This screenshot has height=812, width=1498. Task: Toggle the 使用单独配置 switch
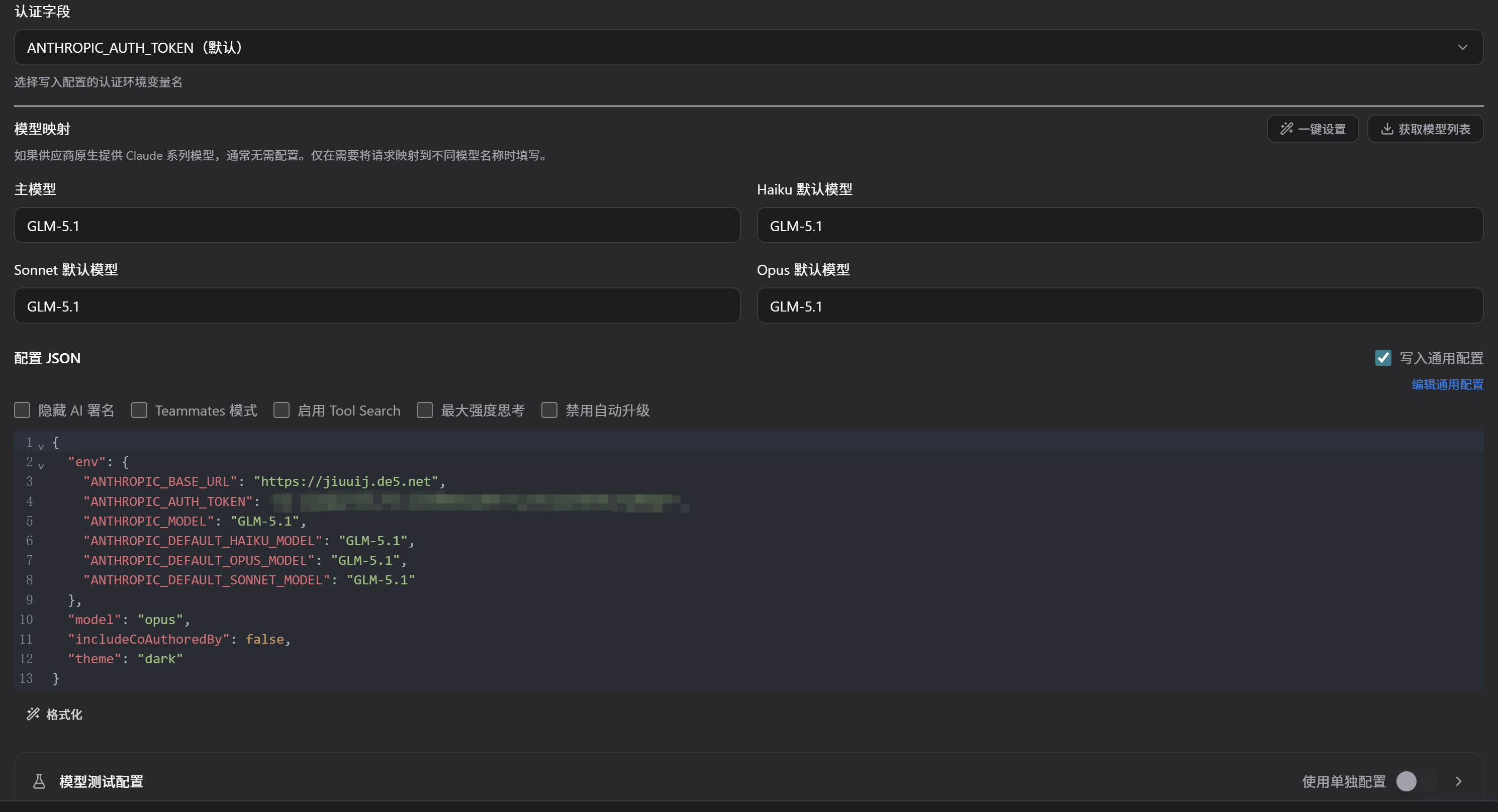click(x=1416, y=781)
